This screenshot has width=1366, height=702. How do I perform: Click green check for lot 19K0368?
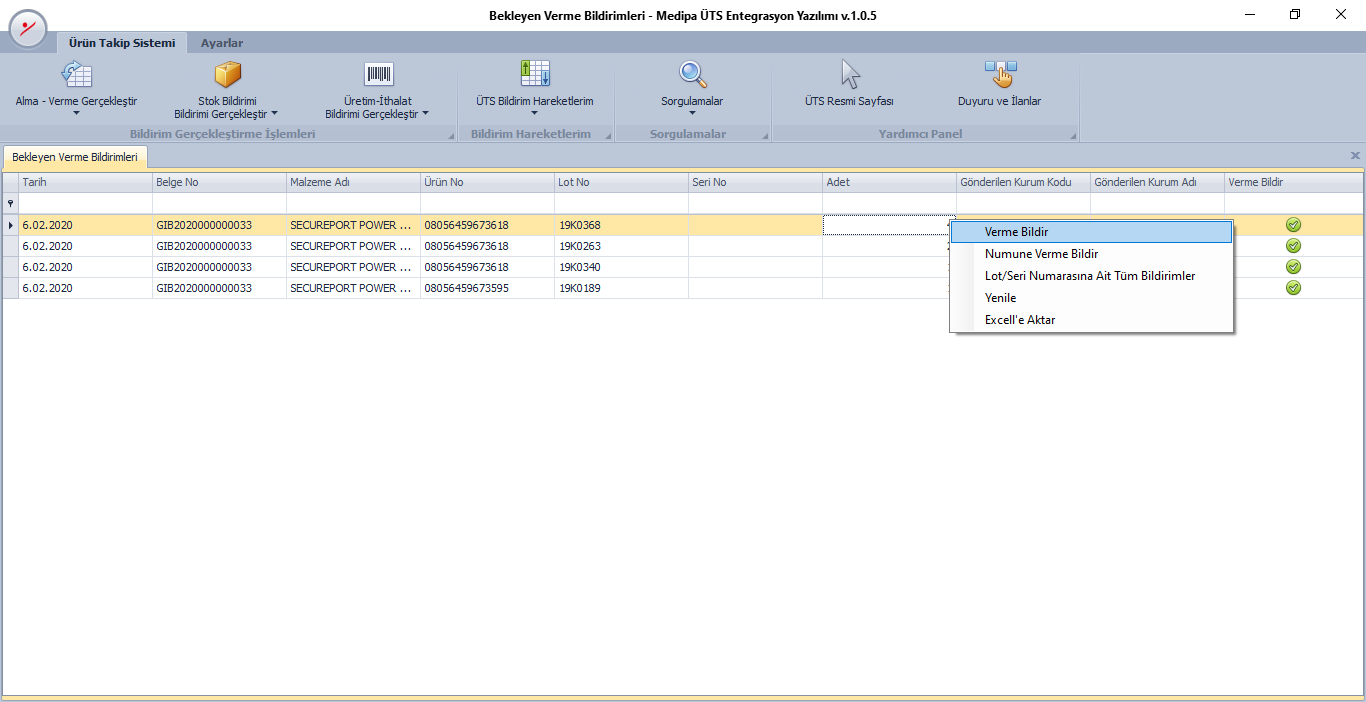point(1293,225)
